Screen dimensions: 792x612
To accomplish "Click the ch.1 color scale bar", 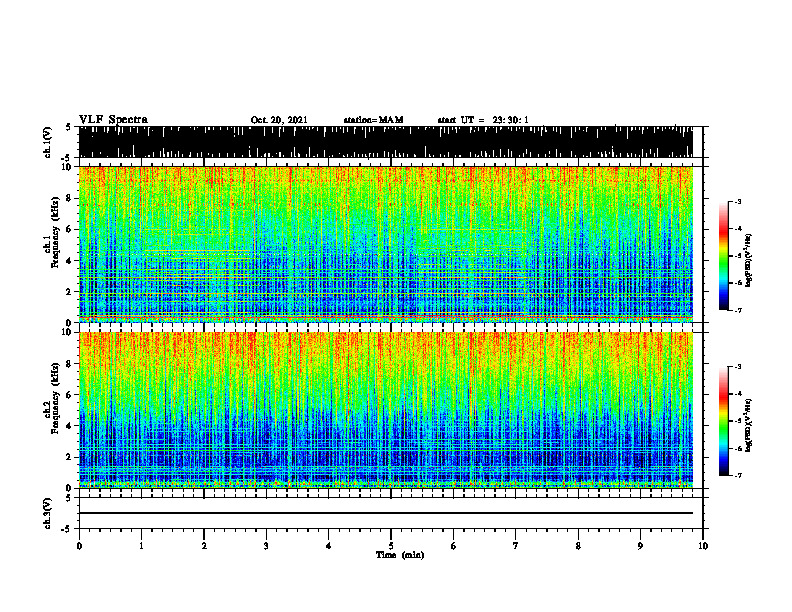I will point(724,256).
